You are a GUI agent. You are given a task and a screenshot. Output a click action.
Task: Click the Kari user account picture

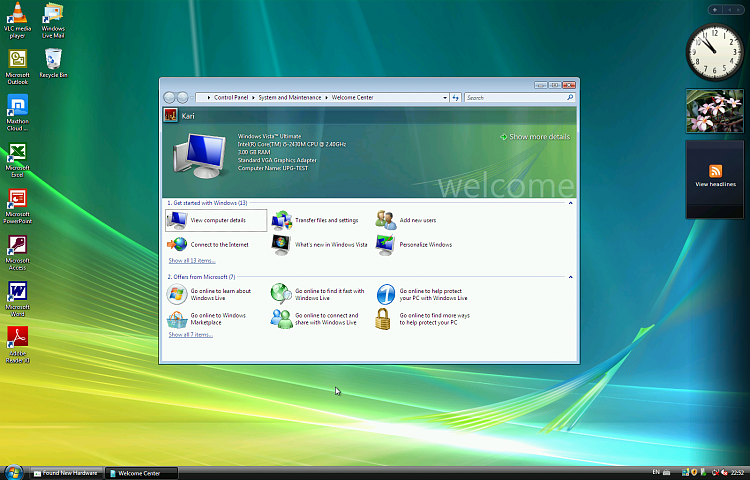click(x=170, y=115)
